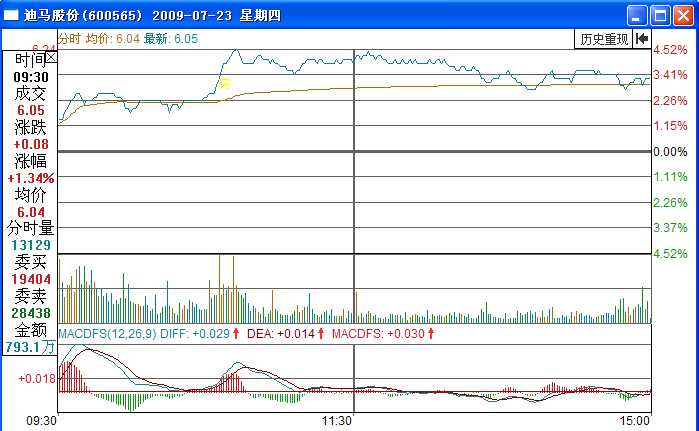Click the 09:30 time axis label

[x=40, y=422]
